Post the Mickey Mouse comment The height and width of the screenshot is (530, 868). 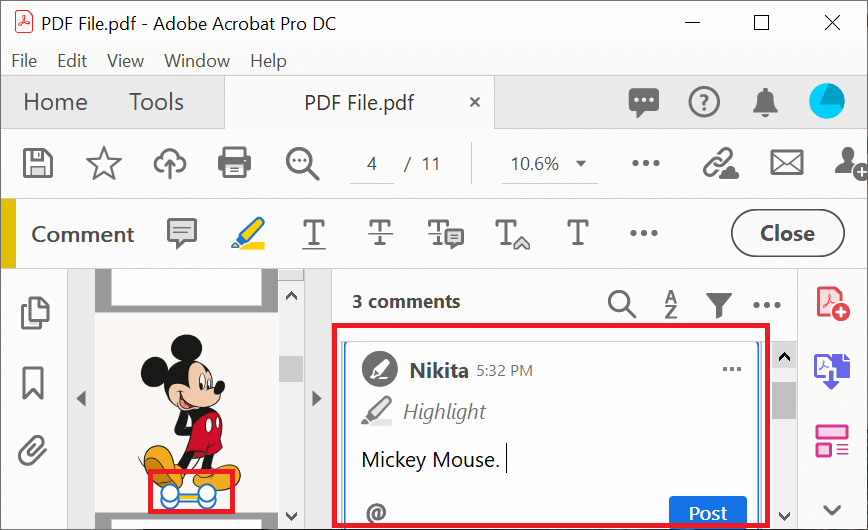pyautogui.click(x=707, y=513)
